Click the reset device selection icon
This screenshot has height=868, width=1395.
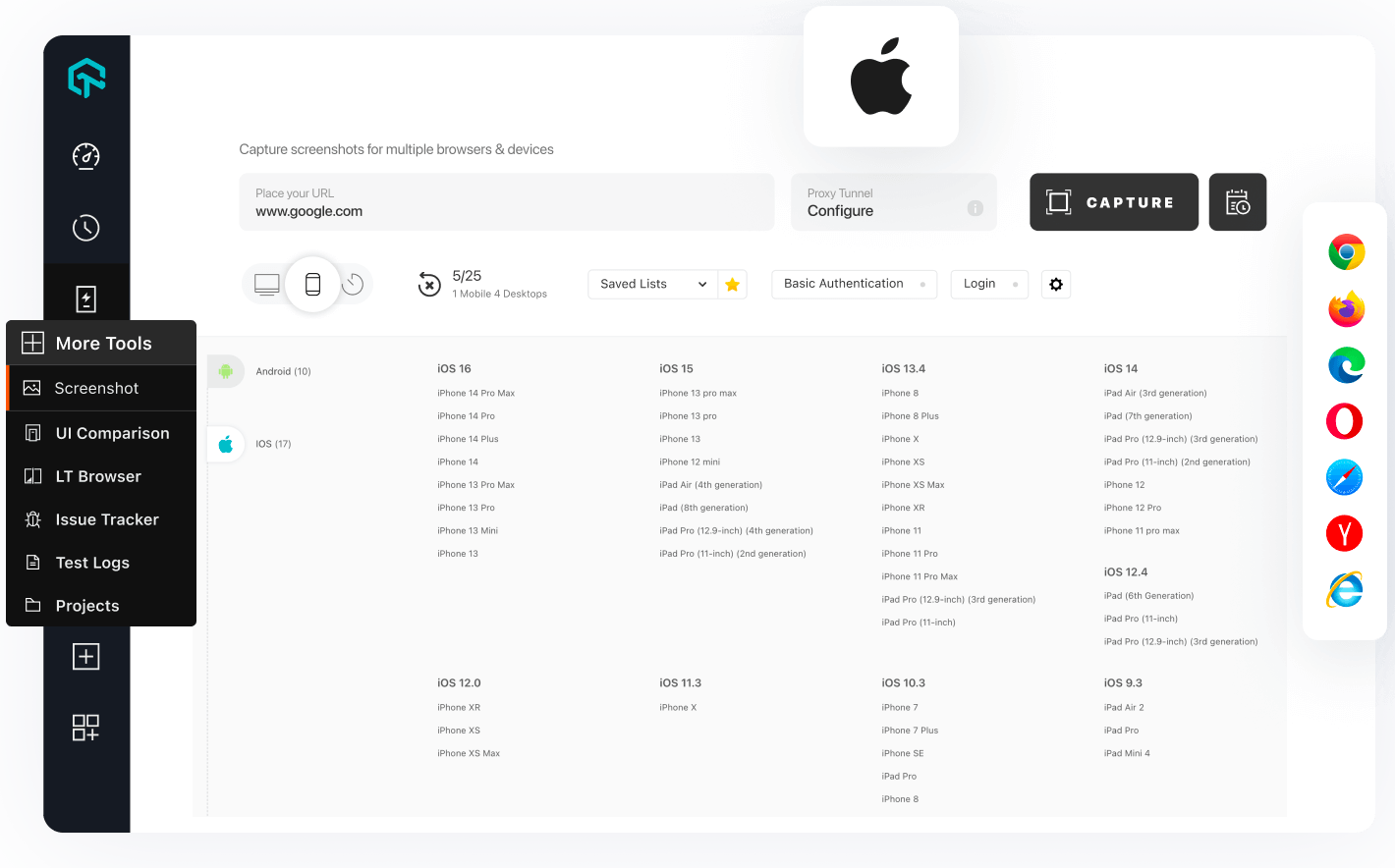click(x=429, y=285)
